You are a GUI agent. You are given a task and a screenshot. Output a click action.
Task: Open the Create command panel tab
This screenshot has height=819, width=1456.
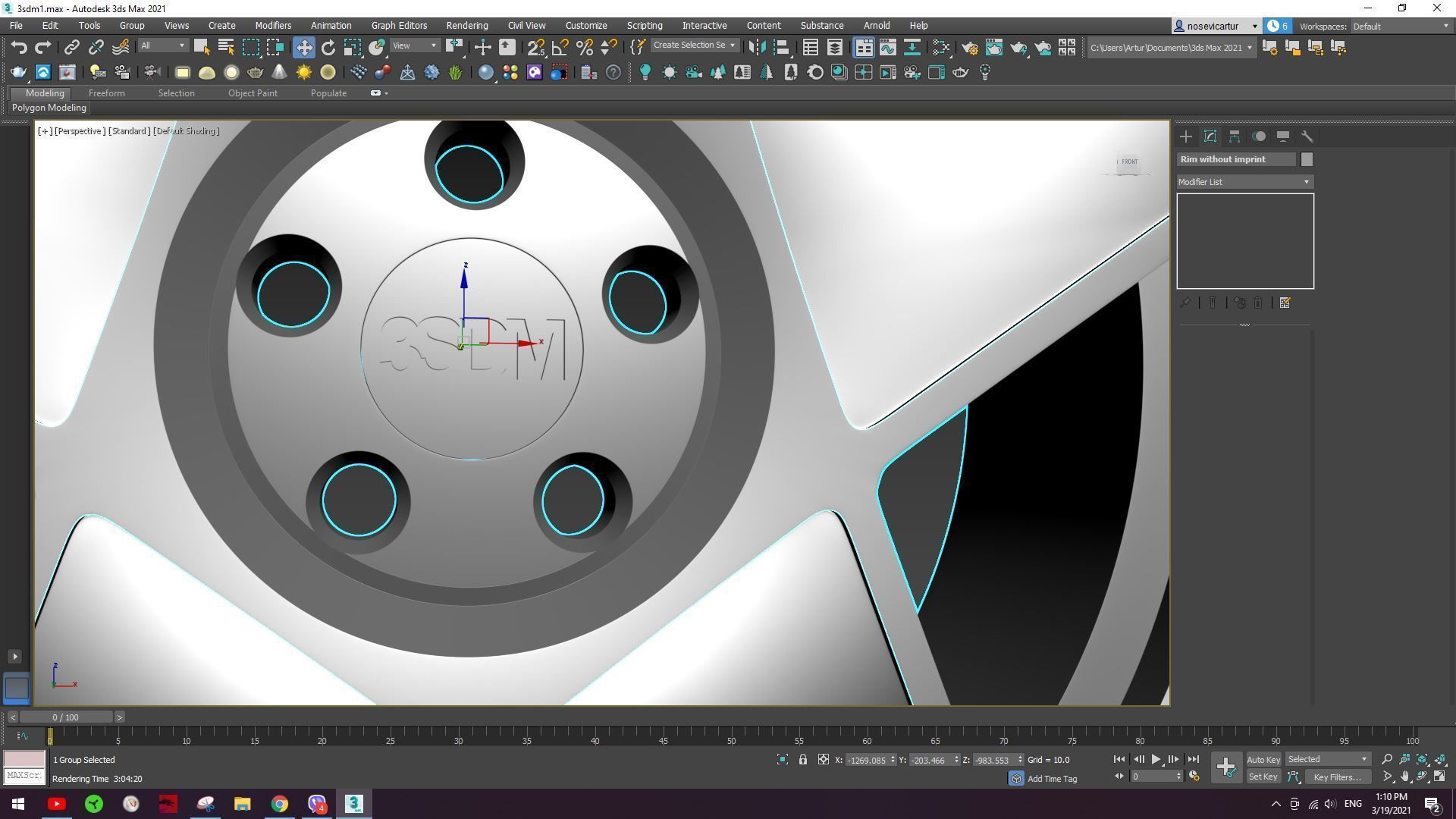pos(1186,136)
